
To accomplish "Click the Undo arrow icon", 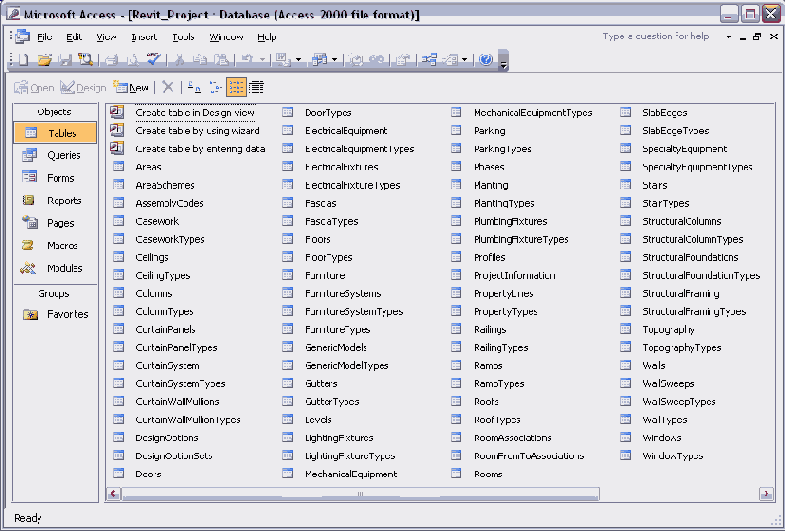I will pyautogui.click(x=247, y=60).
